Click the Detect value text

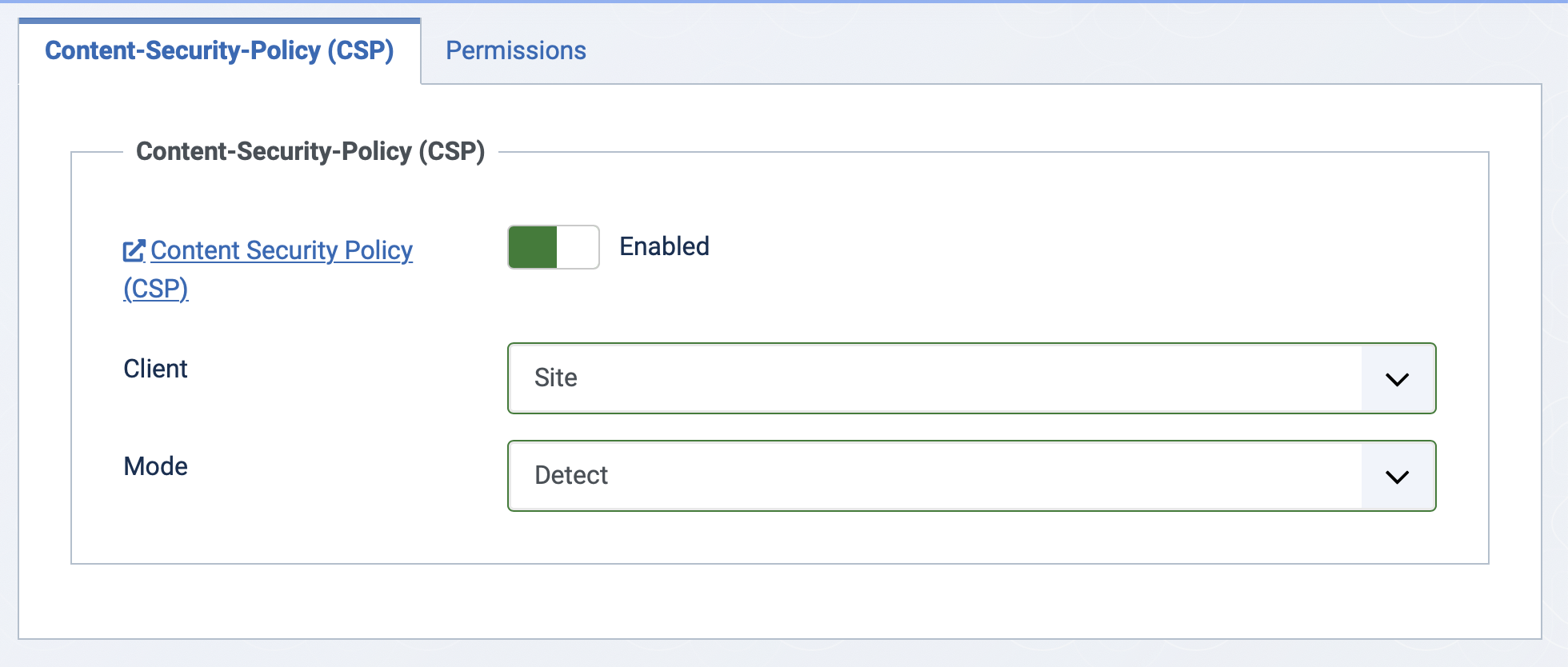pos(571,475)
